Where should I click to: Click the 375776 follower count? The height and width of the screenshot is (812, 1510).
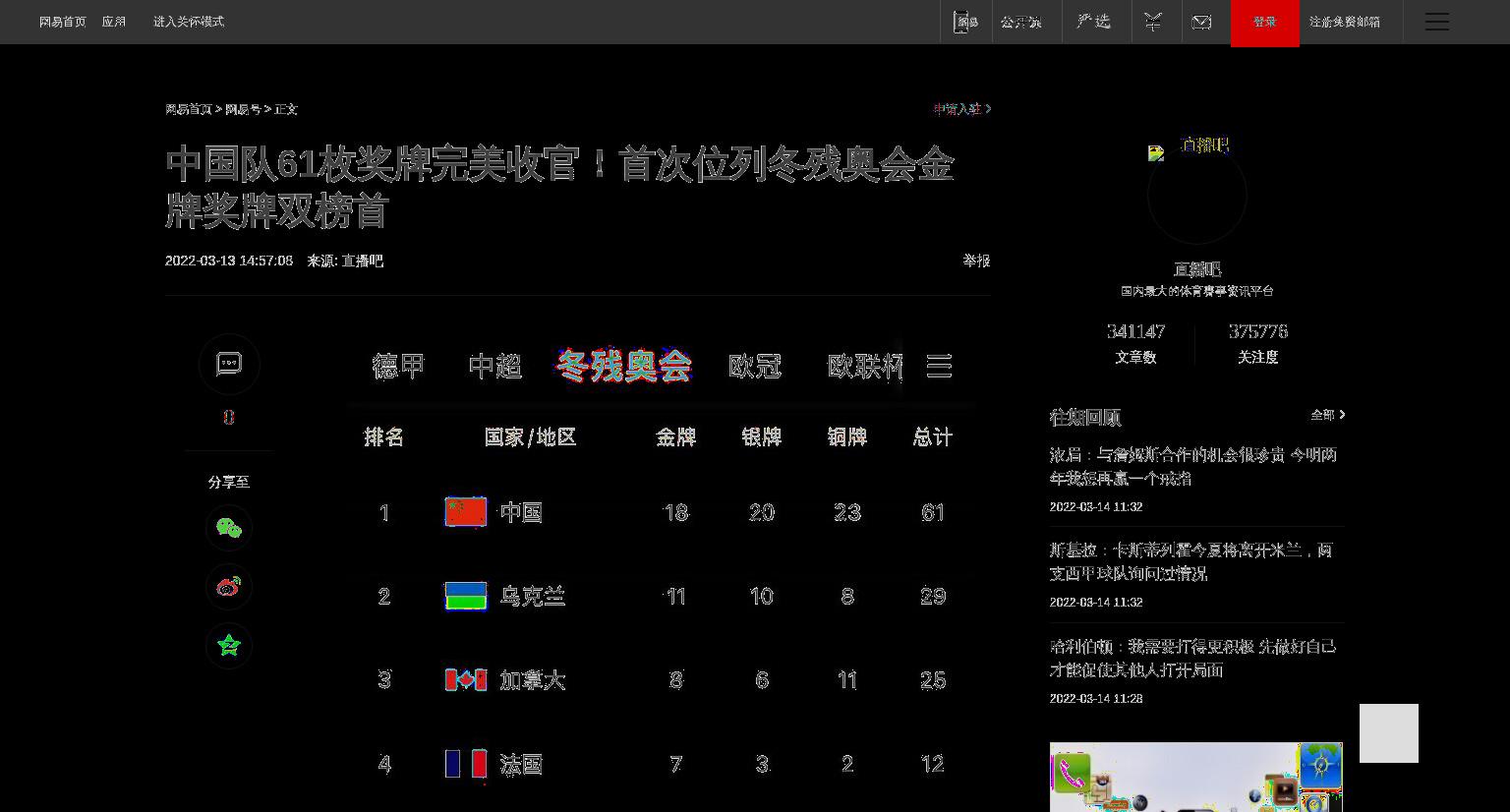point(1258,331)
